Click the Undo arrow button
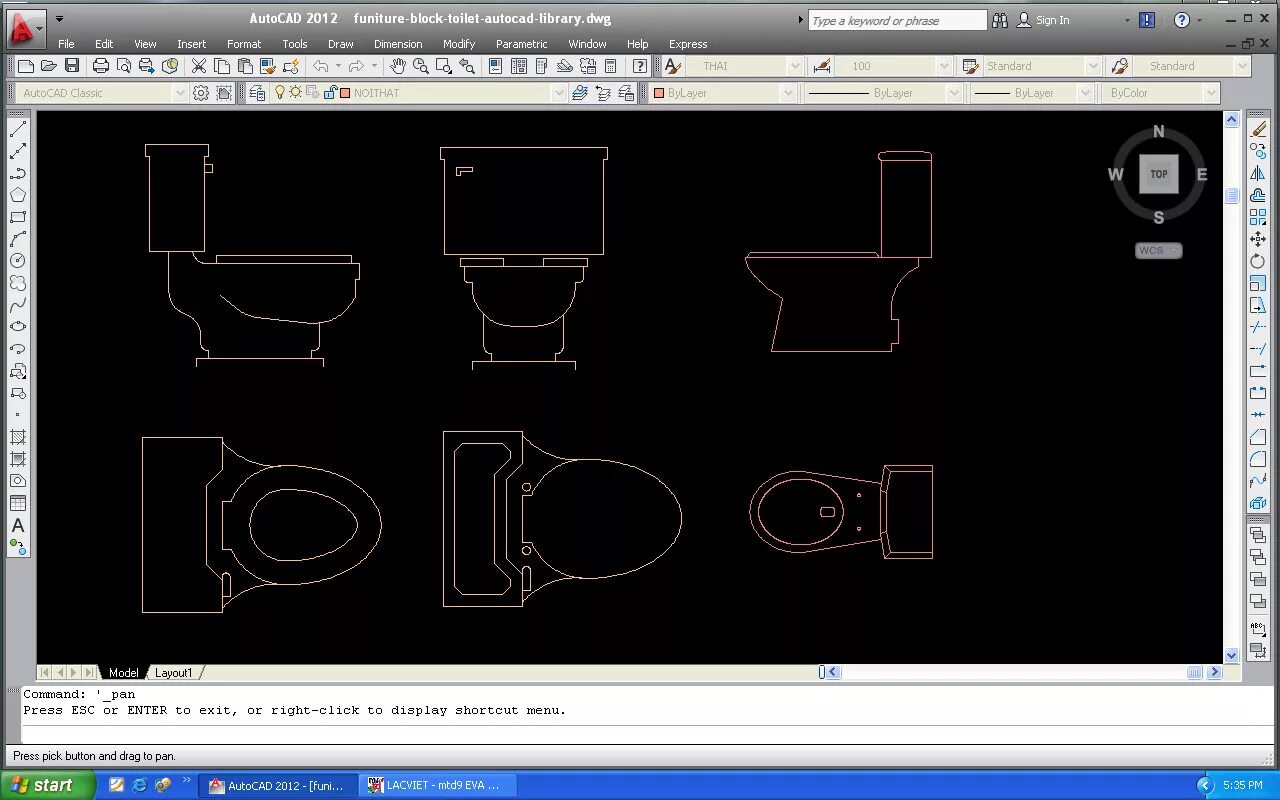The image size is (1280, 800). coord(321,66)
